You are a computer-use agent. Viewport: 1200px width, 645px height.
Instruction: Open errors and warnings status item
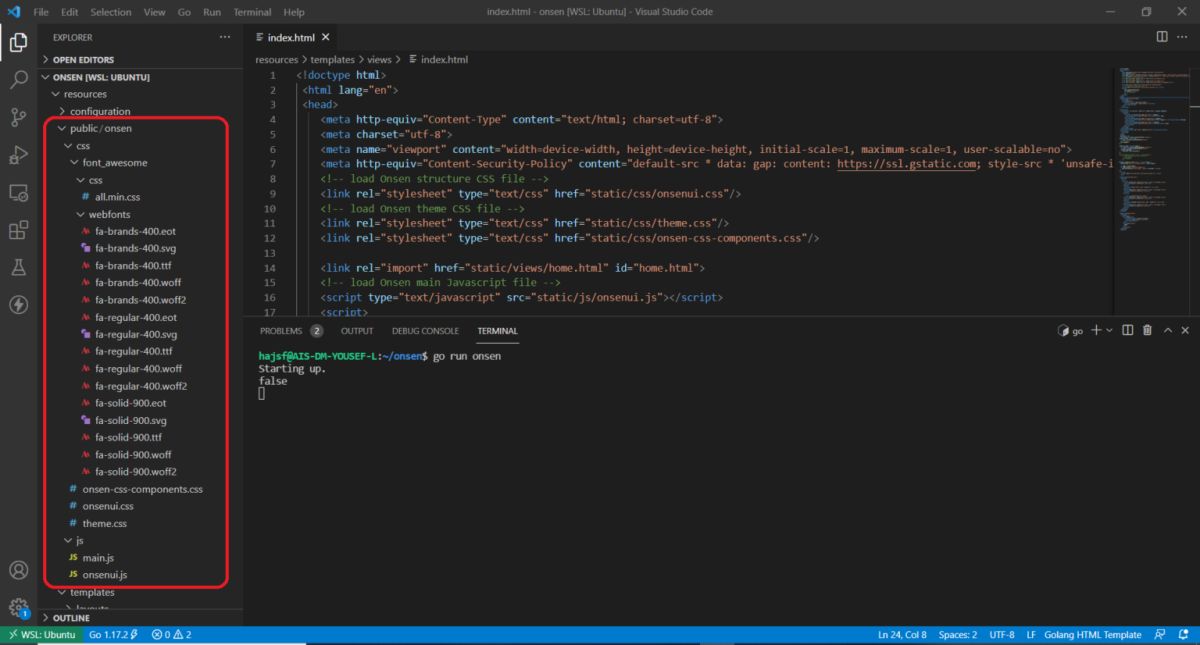point(172,635)
